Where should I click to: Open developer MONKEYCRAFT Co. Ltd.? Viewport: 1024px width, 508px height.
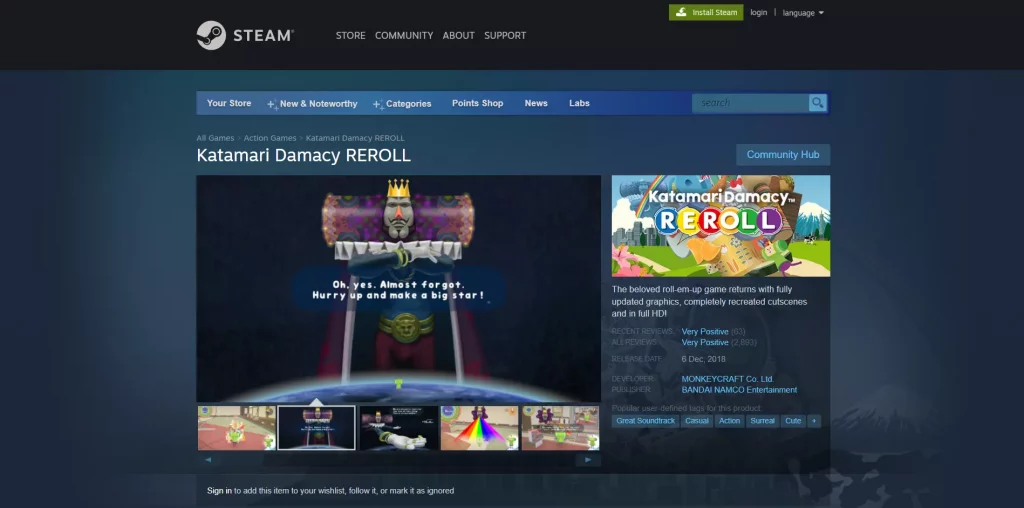(x=728, y=379)
